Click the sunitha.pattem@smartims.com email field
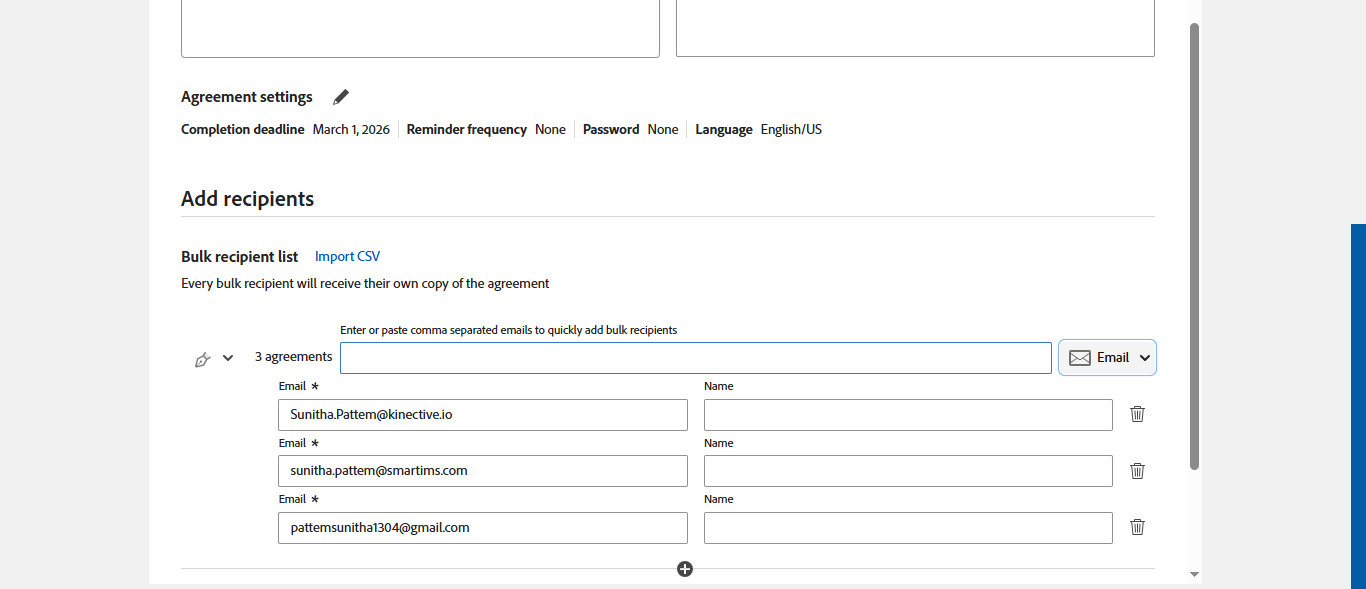1366x589 pixels. (x=482, y=471)
